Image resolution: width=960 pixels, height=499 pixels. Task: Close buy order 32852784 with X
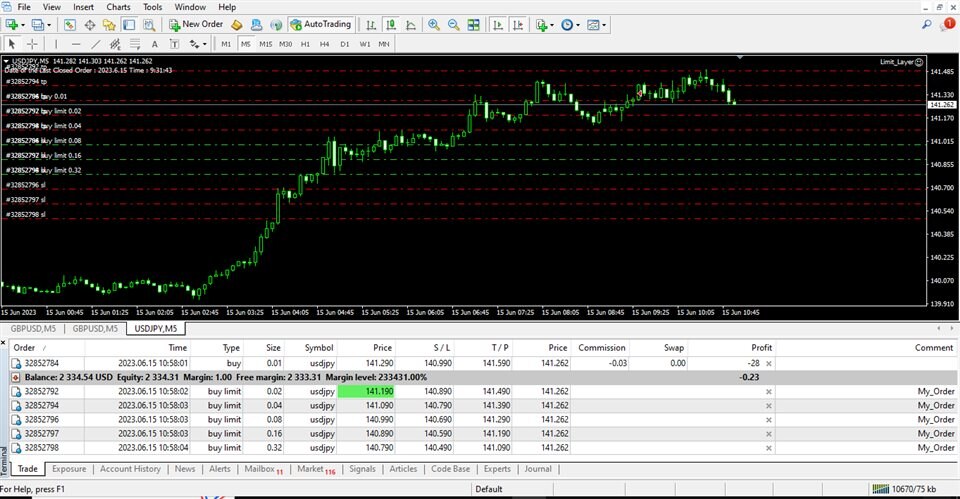point(769,364)
